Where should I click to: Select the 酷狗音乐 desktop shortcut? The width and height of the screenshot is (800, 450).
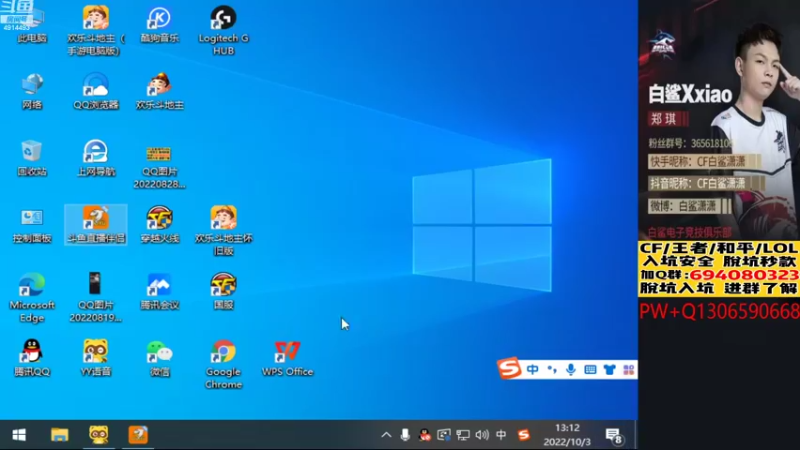[x=160, y=24]
